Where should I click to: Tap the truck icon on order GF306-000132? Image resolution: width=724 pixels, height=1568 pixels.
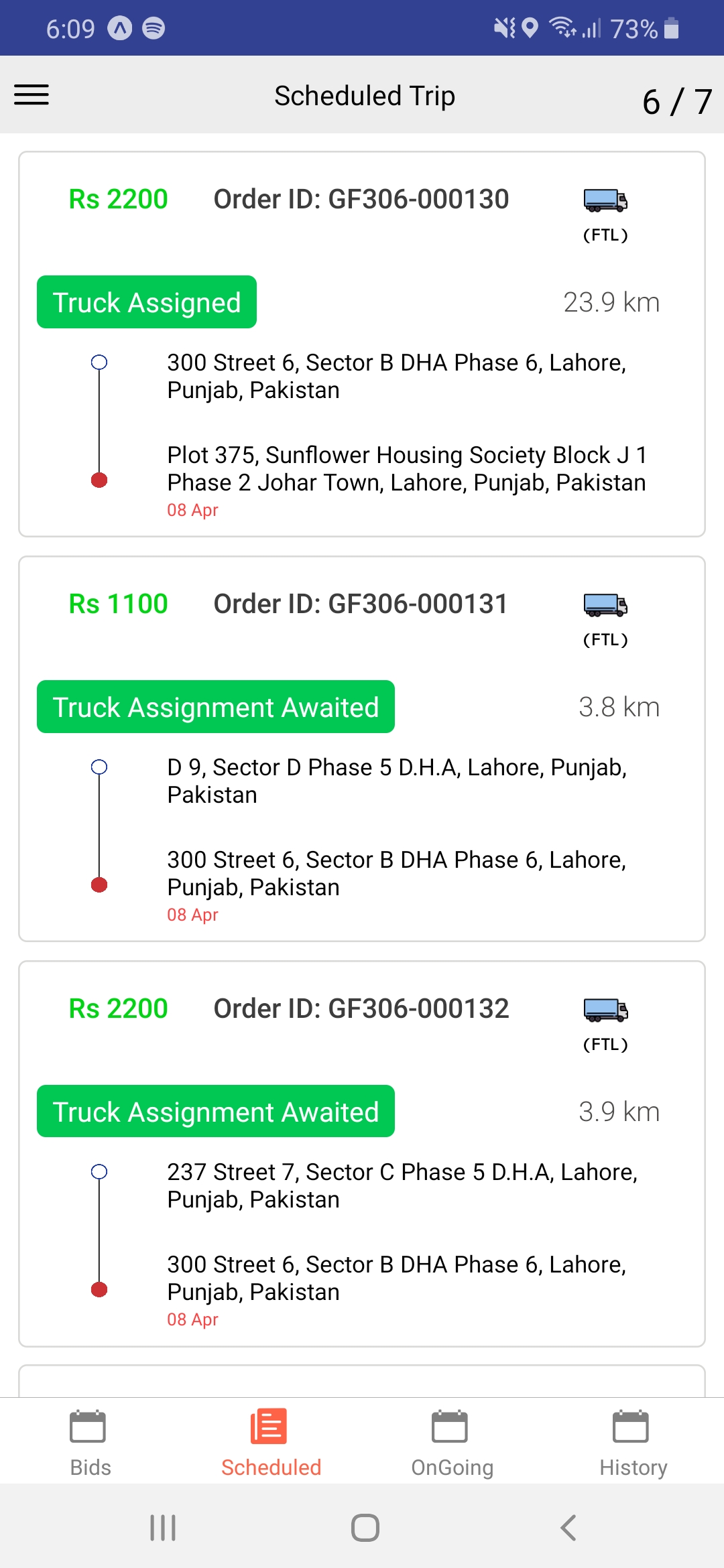pos(605,1009)
